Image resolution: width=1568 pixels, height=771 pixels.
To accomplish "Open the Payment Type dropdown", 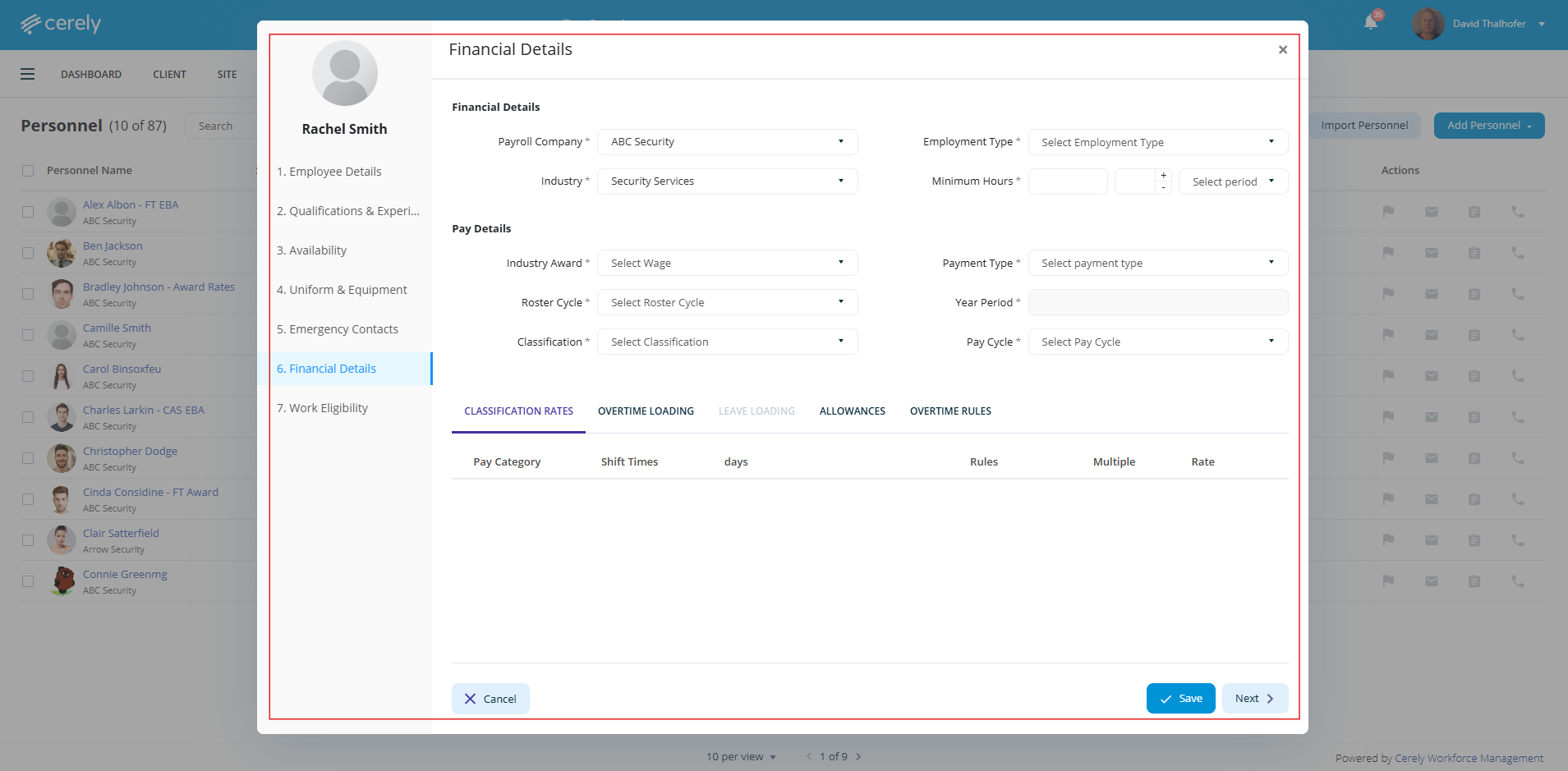I will point(1158,263).
